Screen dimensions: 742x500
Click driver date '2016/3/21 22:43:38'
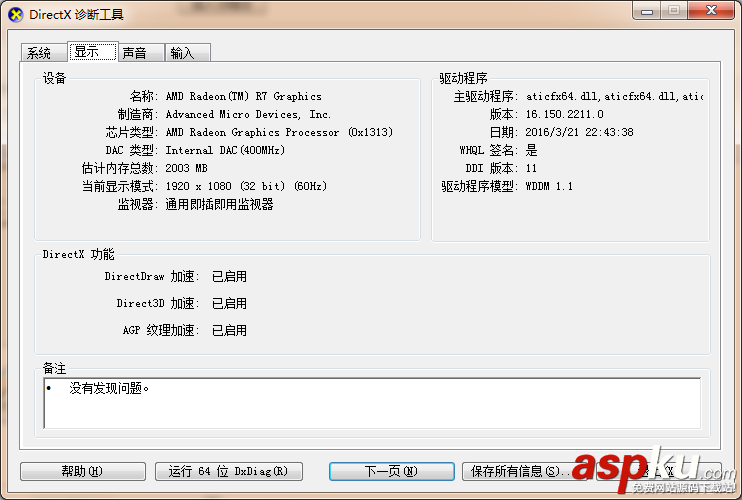point(579,132)
